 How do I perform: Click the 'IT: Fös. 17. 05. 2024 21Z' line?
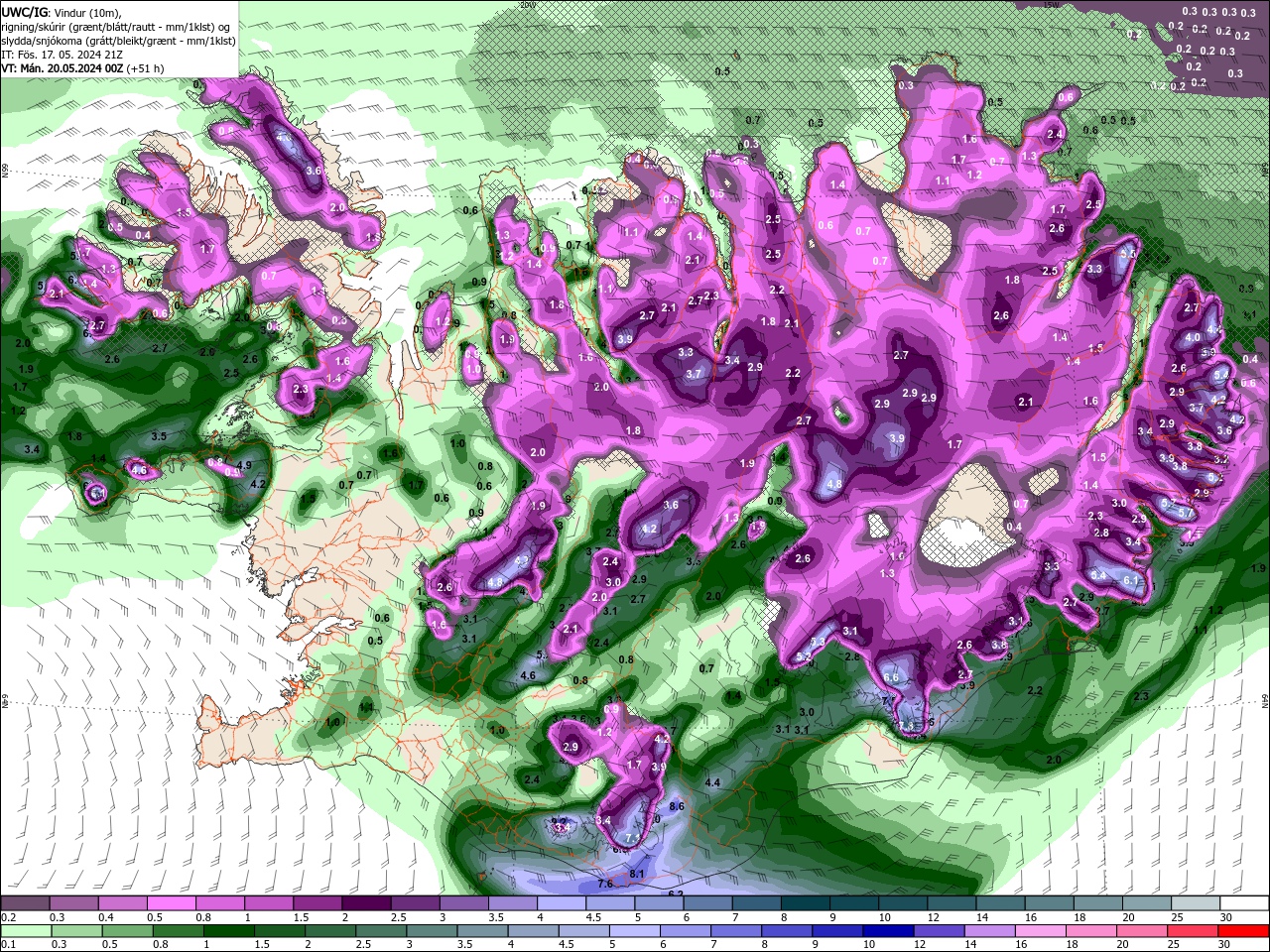click(x=60, y=55)
